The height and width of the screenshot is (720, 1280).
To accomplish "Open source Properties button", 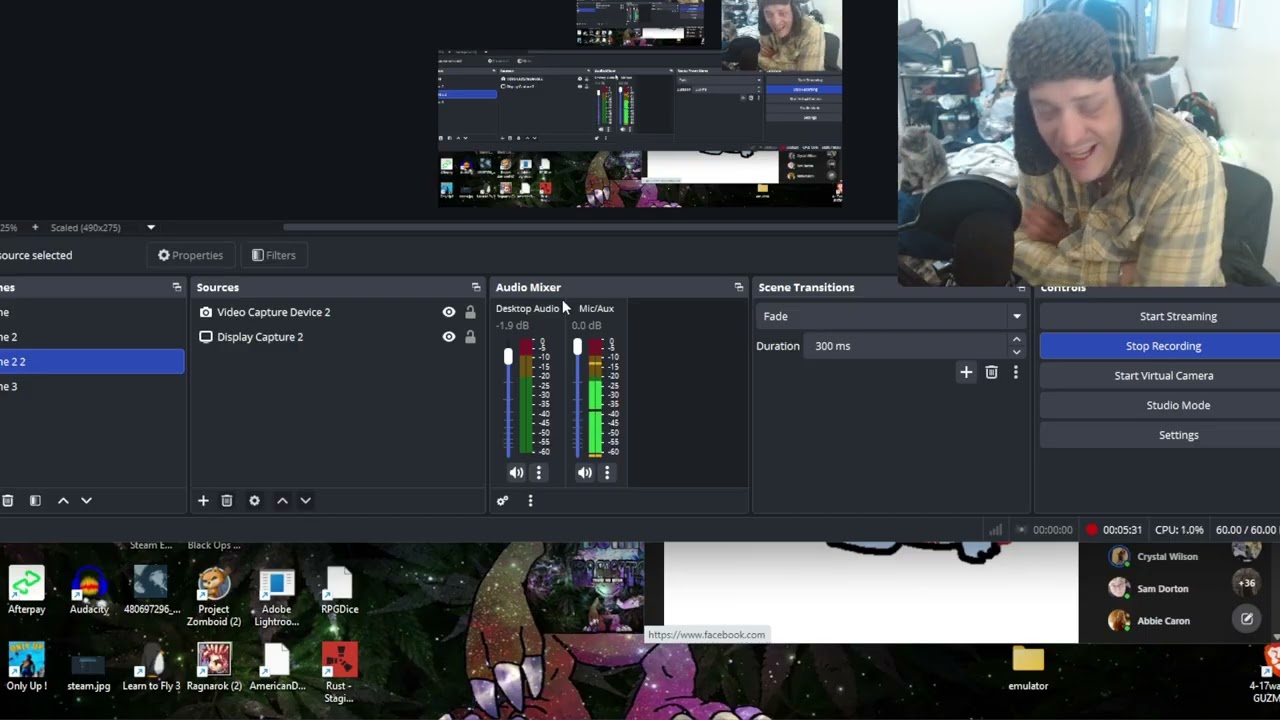I will click(x=190, y=255).
